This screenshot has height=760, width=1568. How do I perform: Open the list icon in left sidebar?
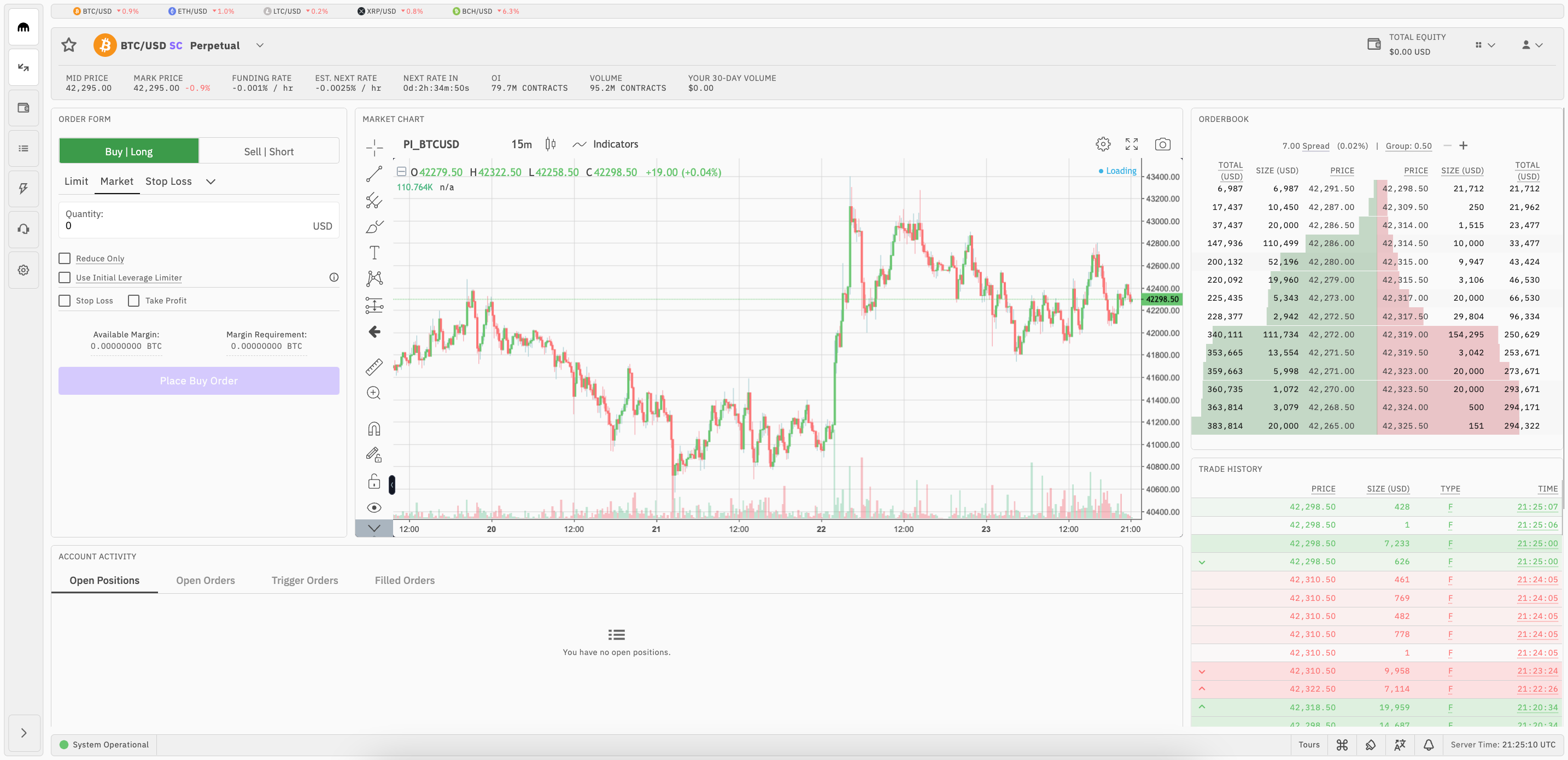point(23,148)
